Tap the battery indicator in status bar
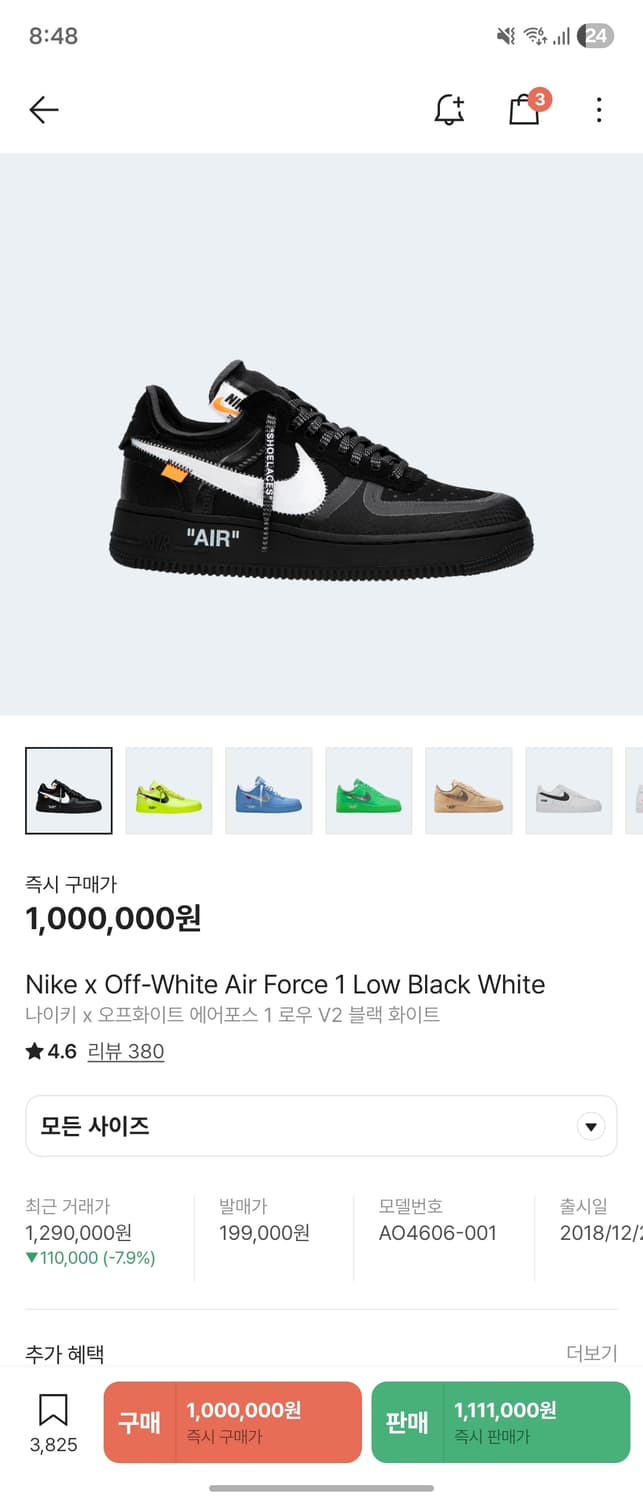 click(x=596, y=36)
